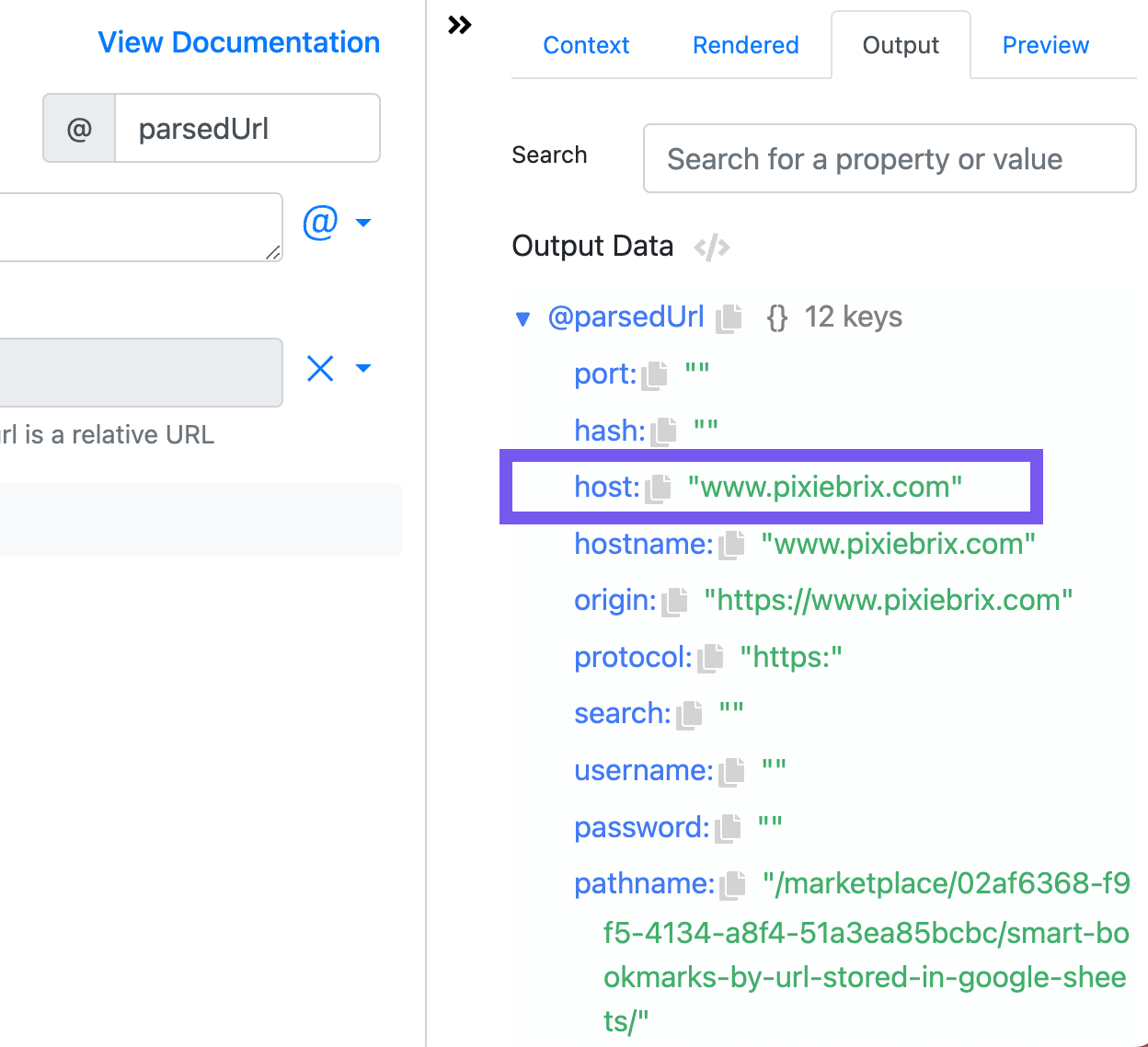
Task: Select the host key
Action: pos(607,487)
